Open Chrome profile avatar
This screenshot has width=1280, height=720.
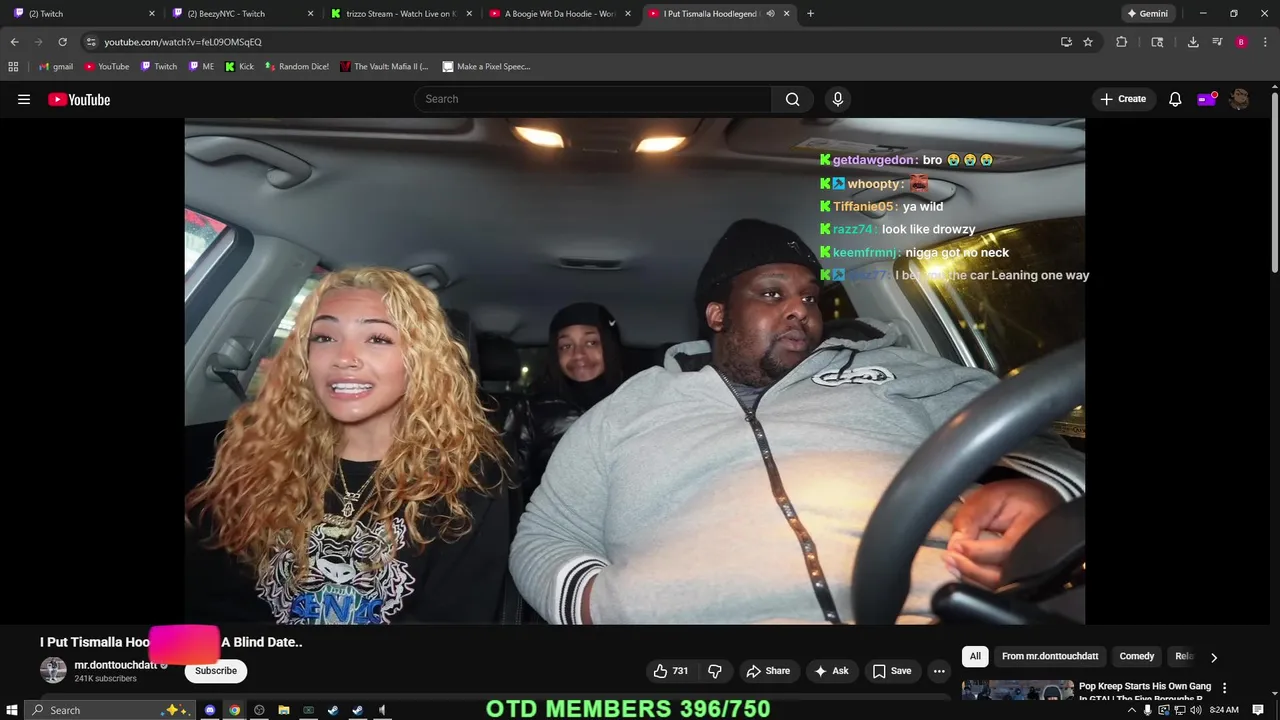pyautogui.click(x=1241, y=42)
